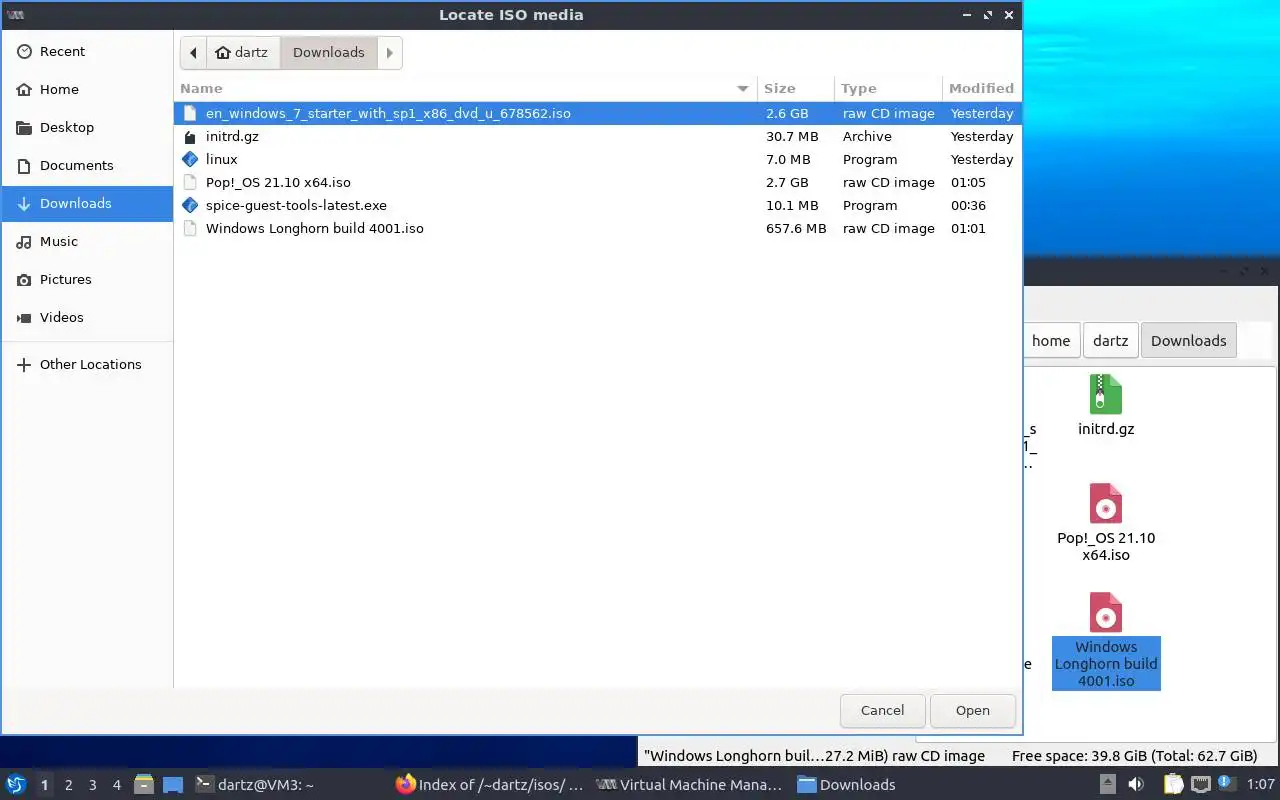Select the Windows Longhorn iso icon in file manager
Viewport: 1280px width, 800px height.
coord(1106,612)
